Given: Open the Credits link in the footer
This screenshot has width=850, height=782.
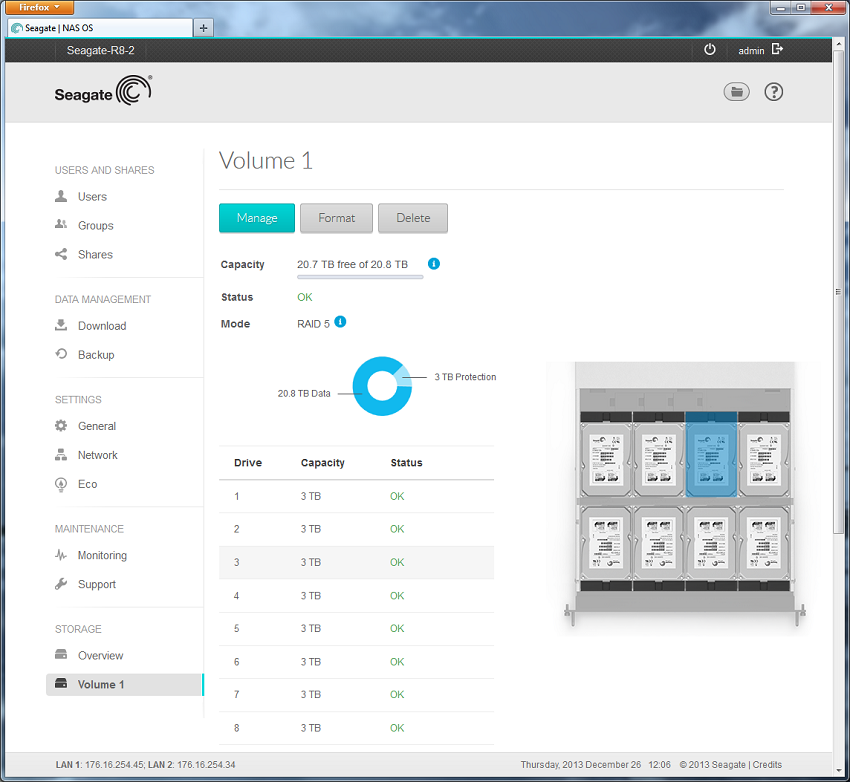Looking at the screenshot, I should [767, 765].
